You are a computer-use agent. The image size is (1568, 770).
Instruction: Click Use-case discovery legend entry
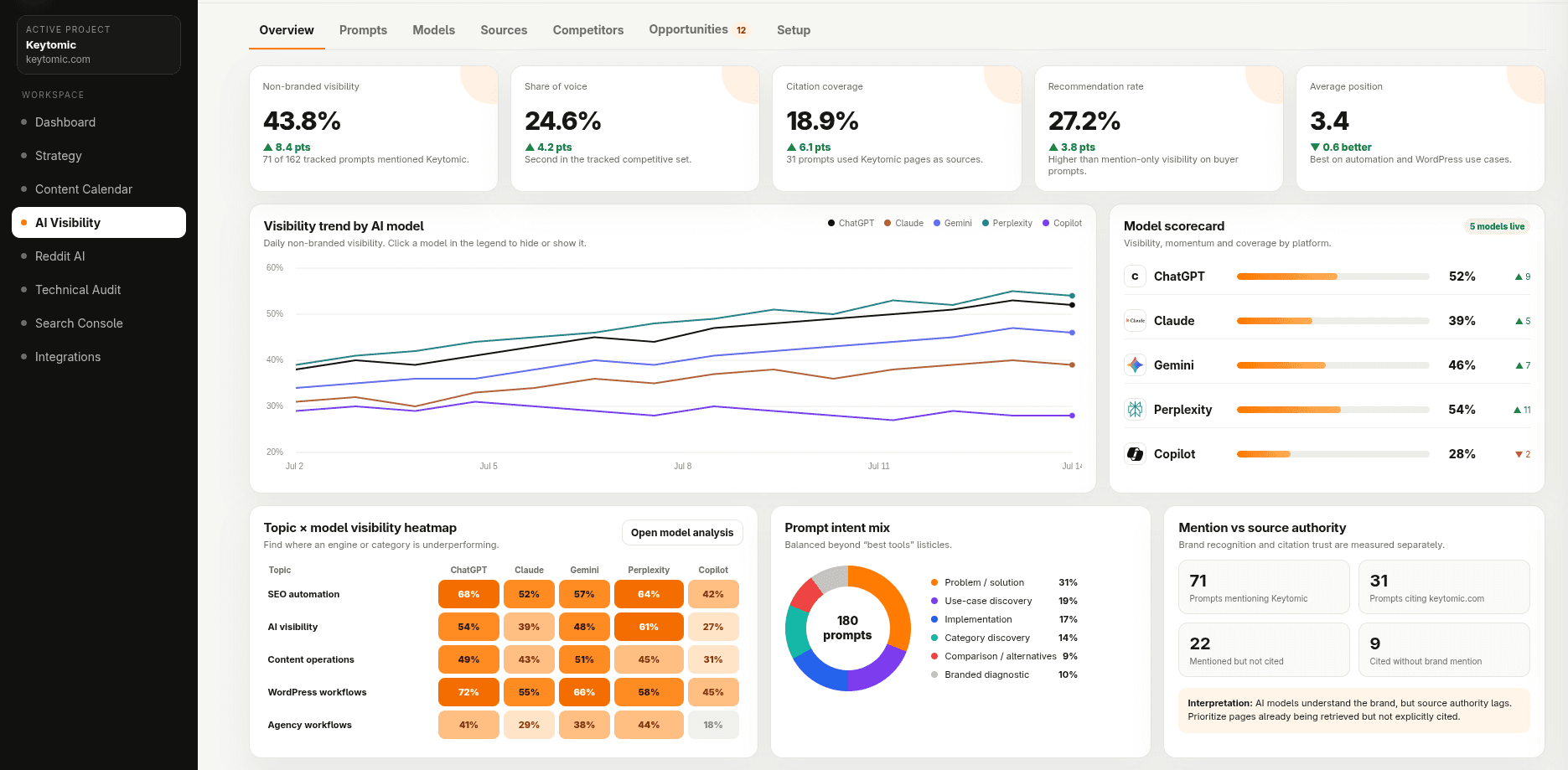tap(1004, 601)
